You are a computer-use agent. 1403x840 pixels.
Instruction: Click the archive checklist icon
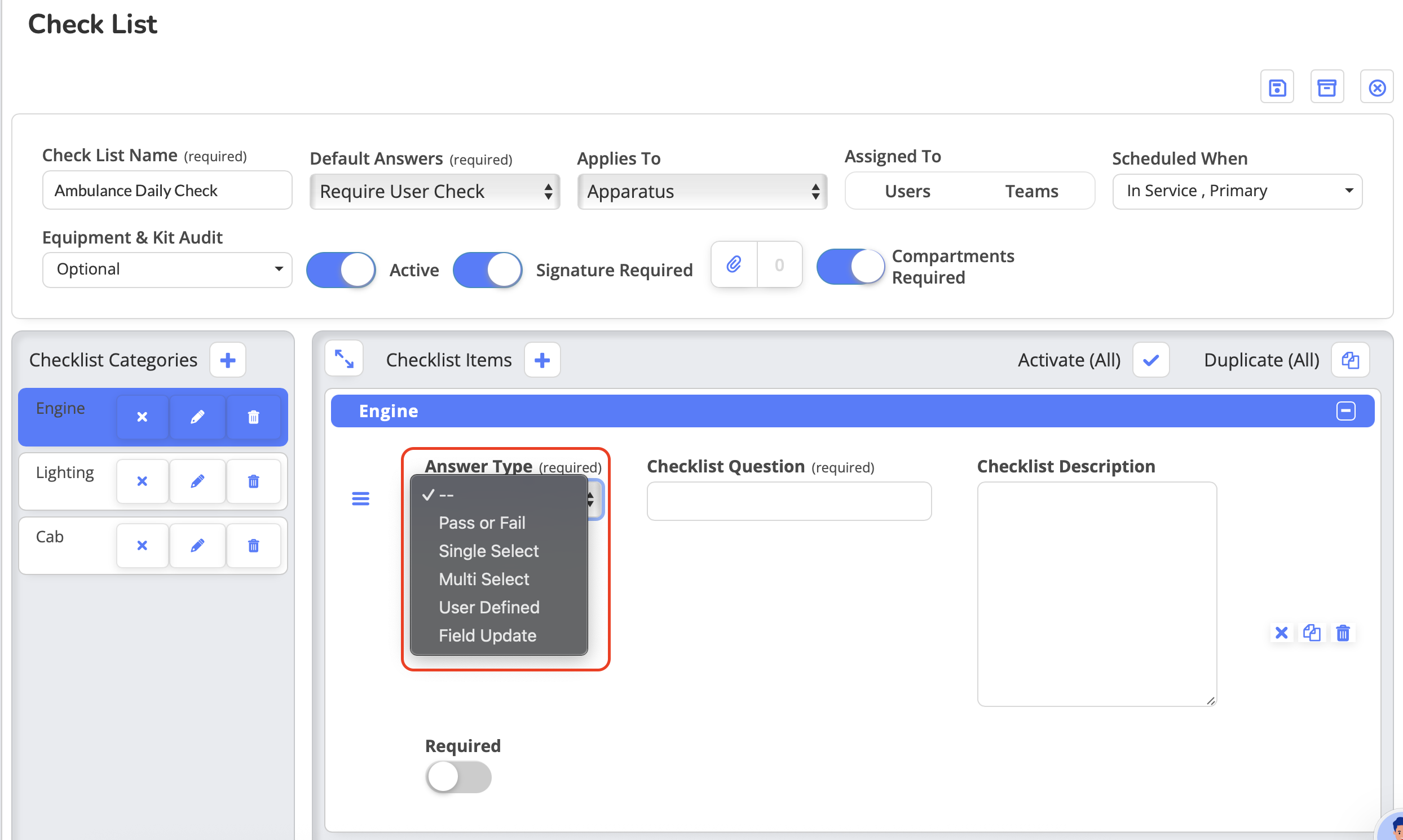[1326, 88]
